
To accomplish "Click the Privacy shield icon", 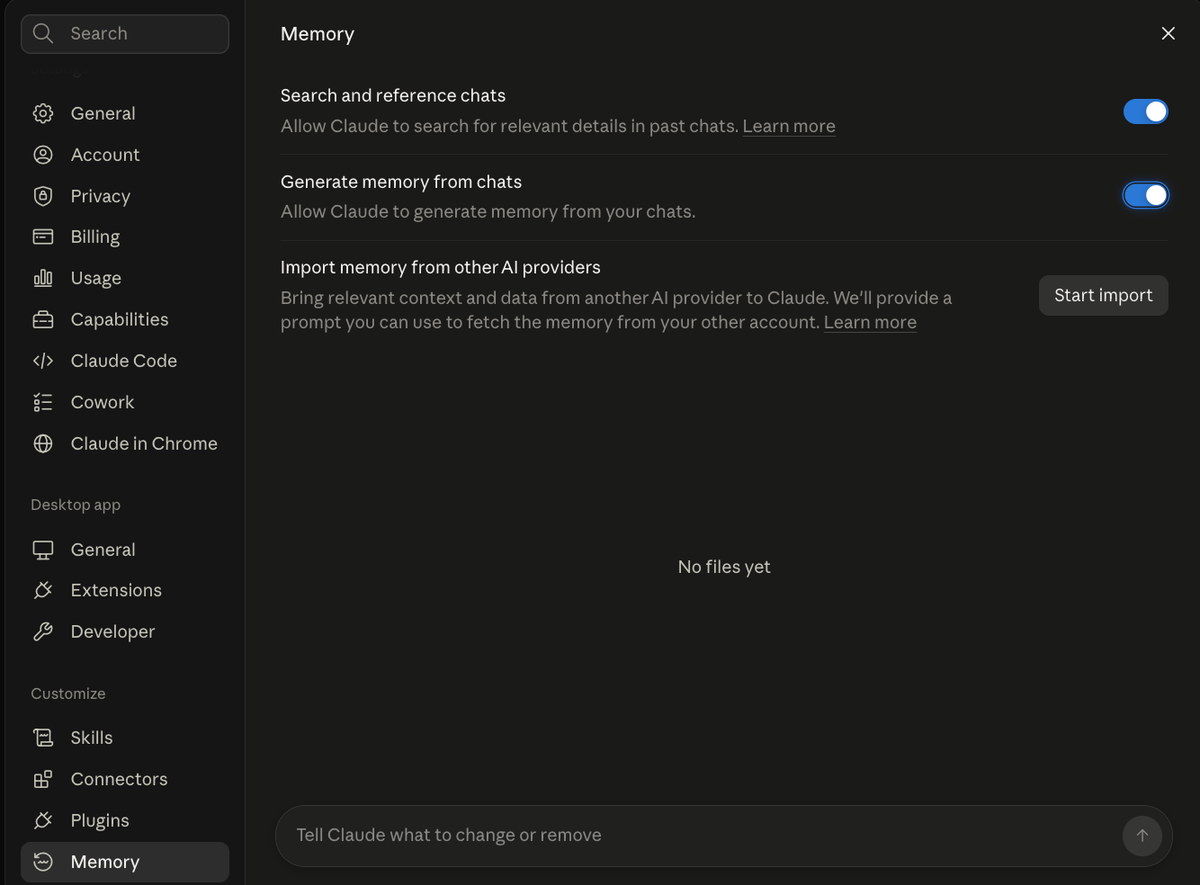I will [43, 196].
